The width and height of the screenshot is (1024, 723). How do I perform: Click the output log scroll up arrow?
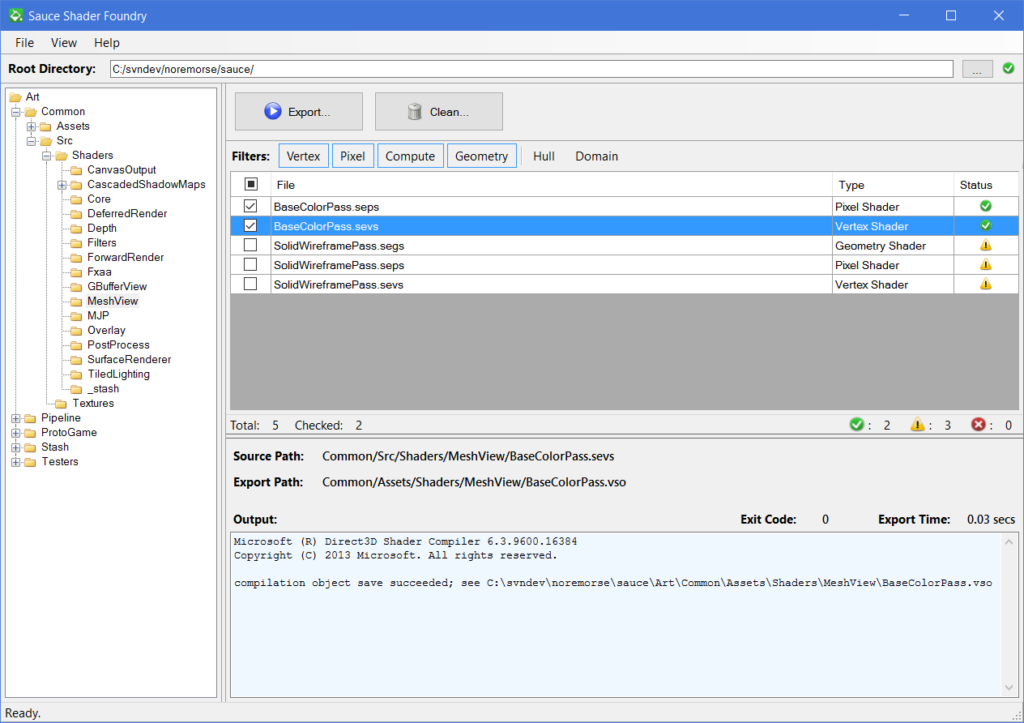1009,542
